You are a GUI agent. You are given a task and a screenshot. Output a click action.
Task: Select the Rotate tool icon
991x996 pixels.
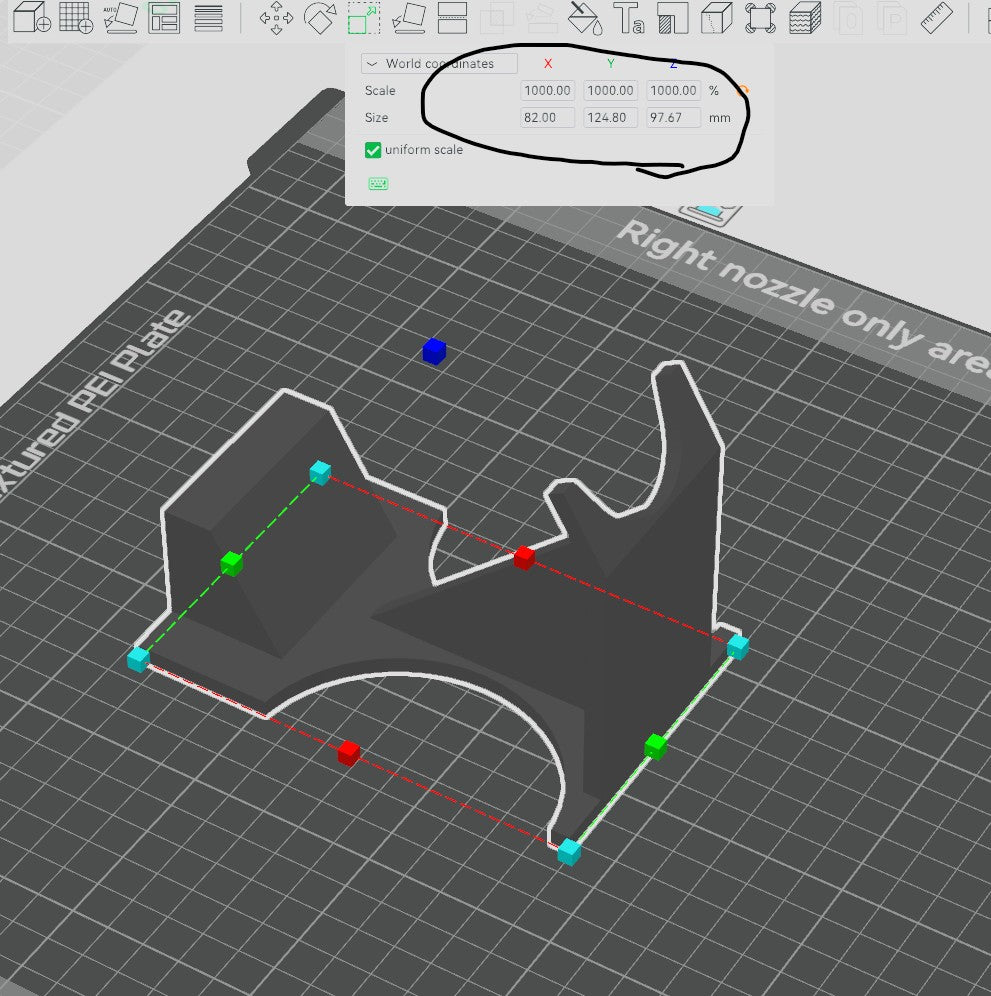[x=320, y=18]
